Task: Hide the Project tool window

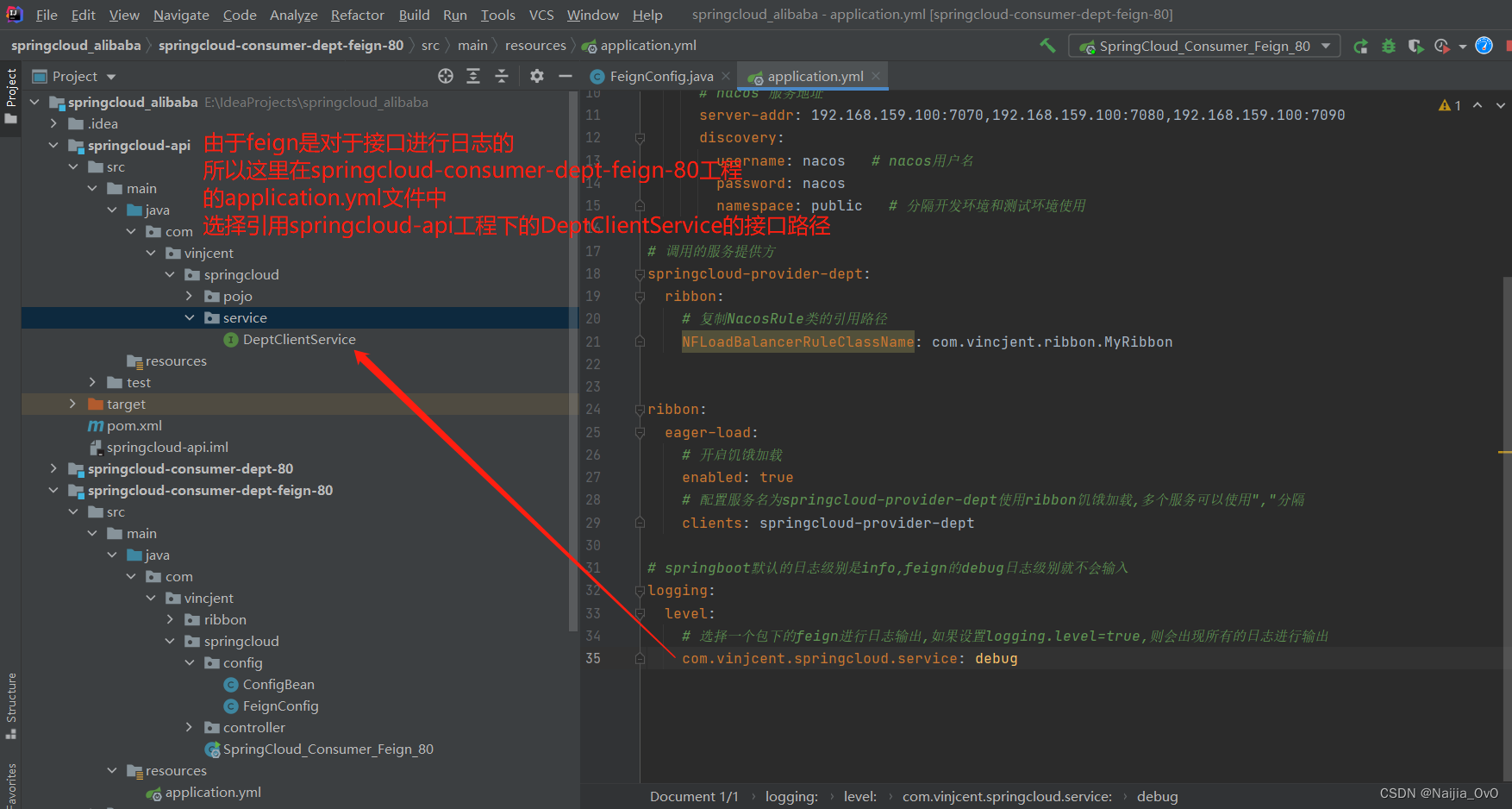Action: 565,76
